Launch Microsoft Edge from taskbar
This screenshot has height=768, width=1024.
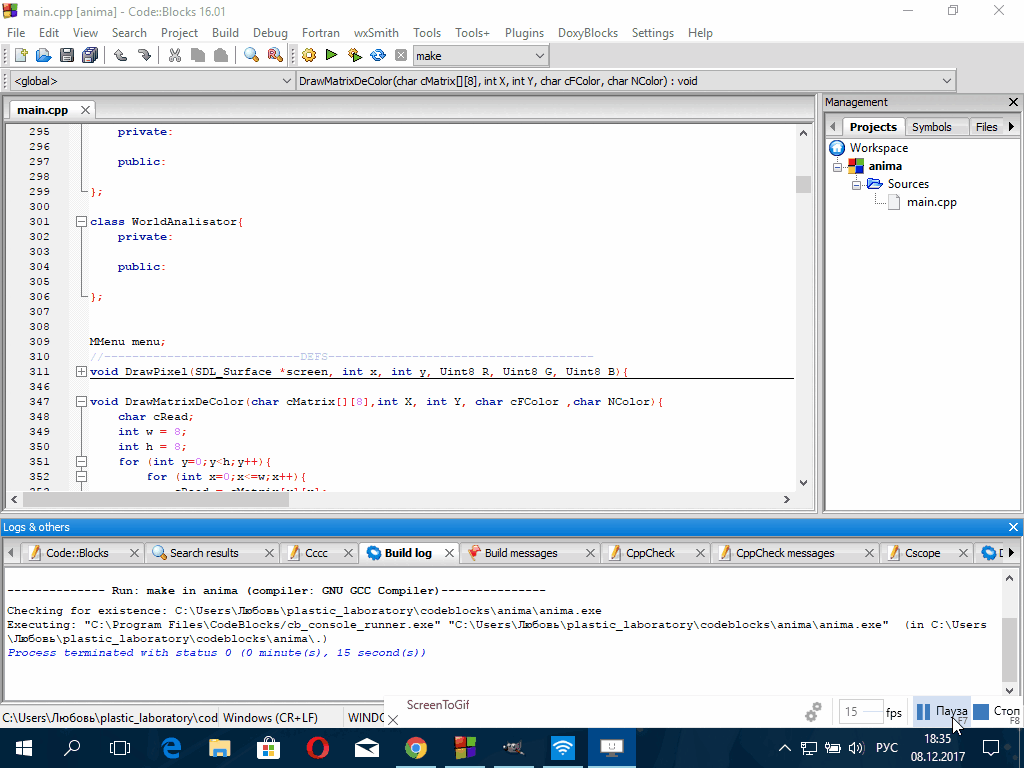[x=170, y=748]
